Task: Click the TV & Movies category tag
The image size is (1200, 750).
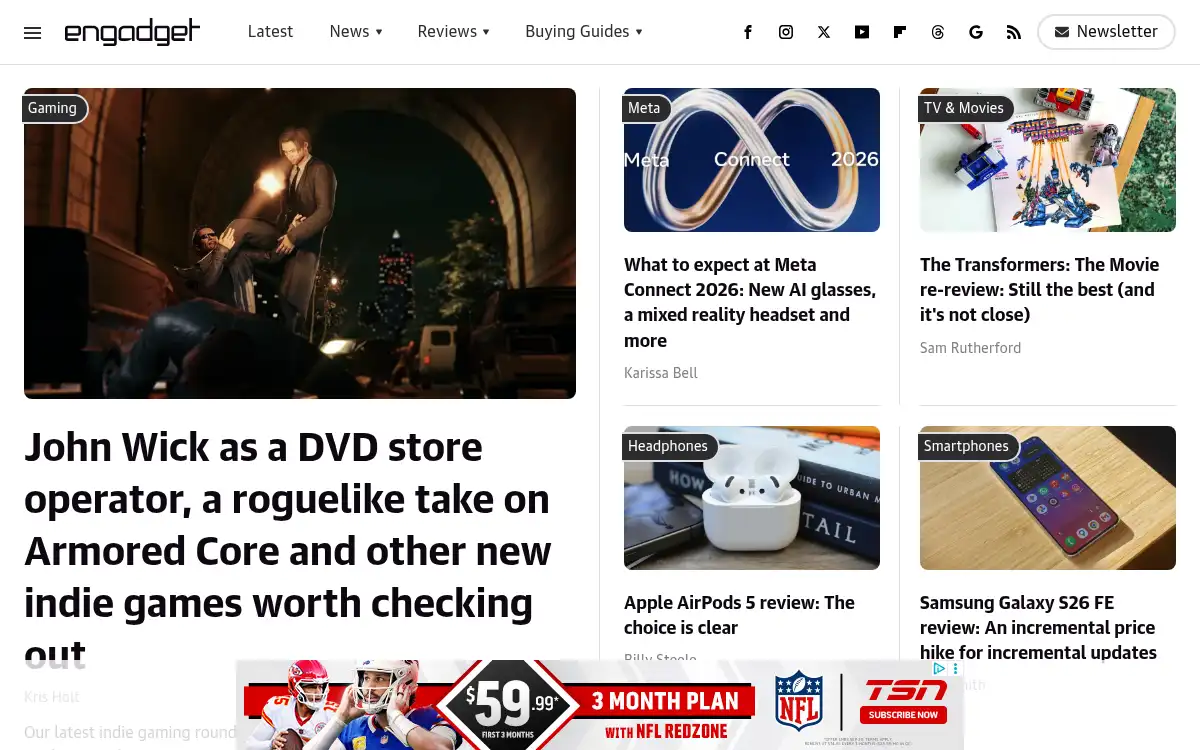Action: pyautogui.click(x=965, y=108)
